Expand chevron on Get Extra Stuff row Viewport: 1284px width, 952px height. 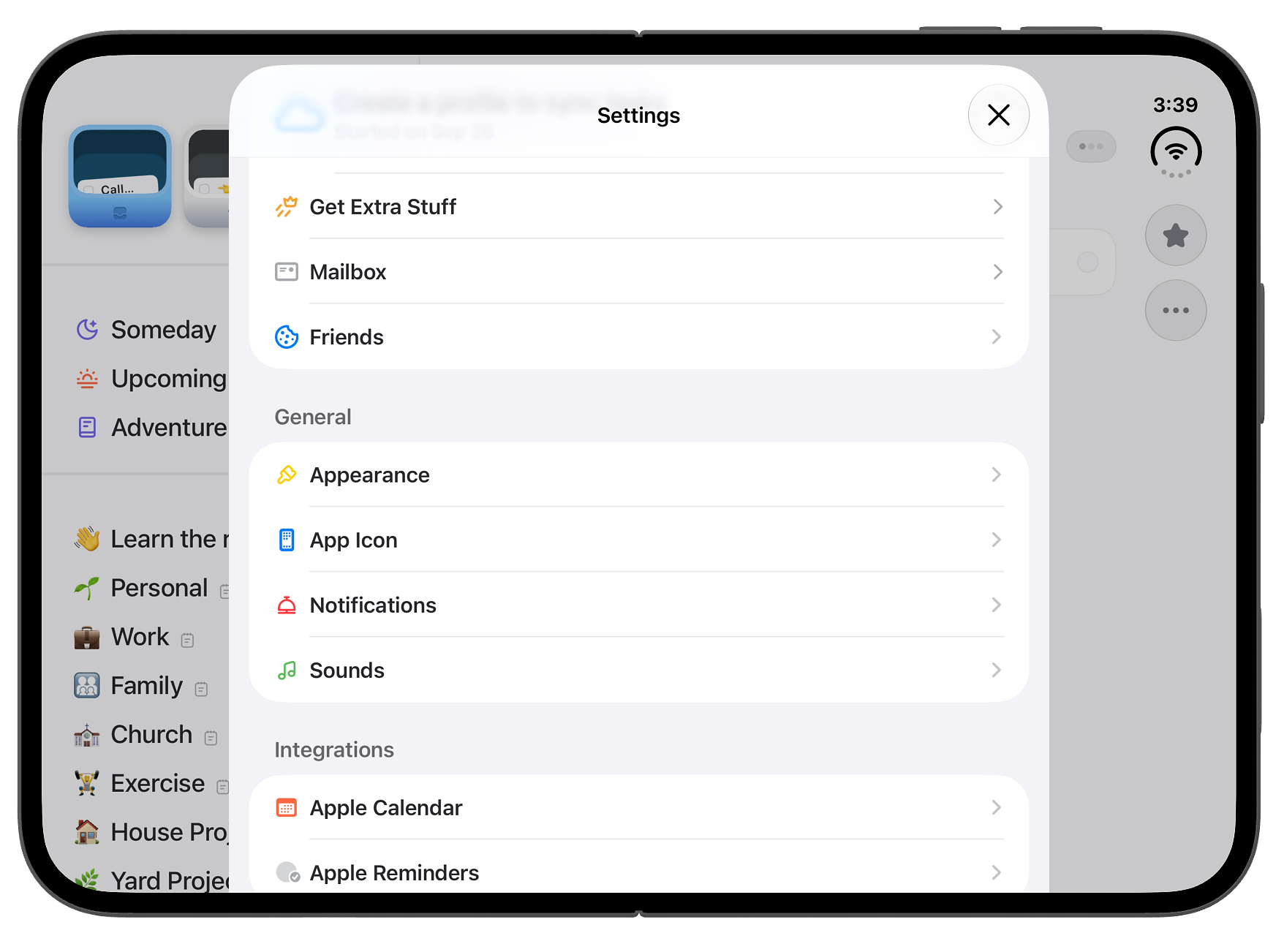[997, 207]
